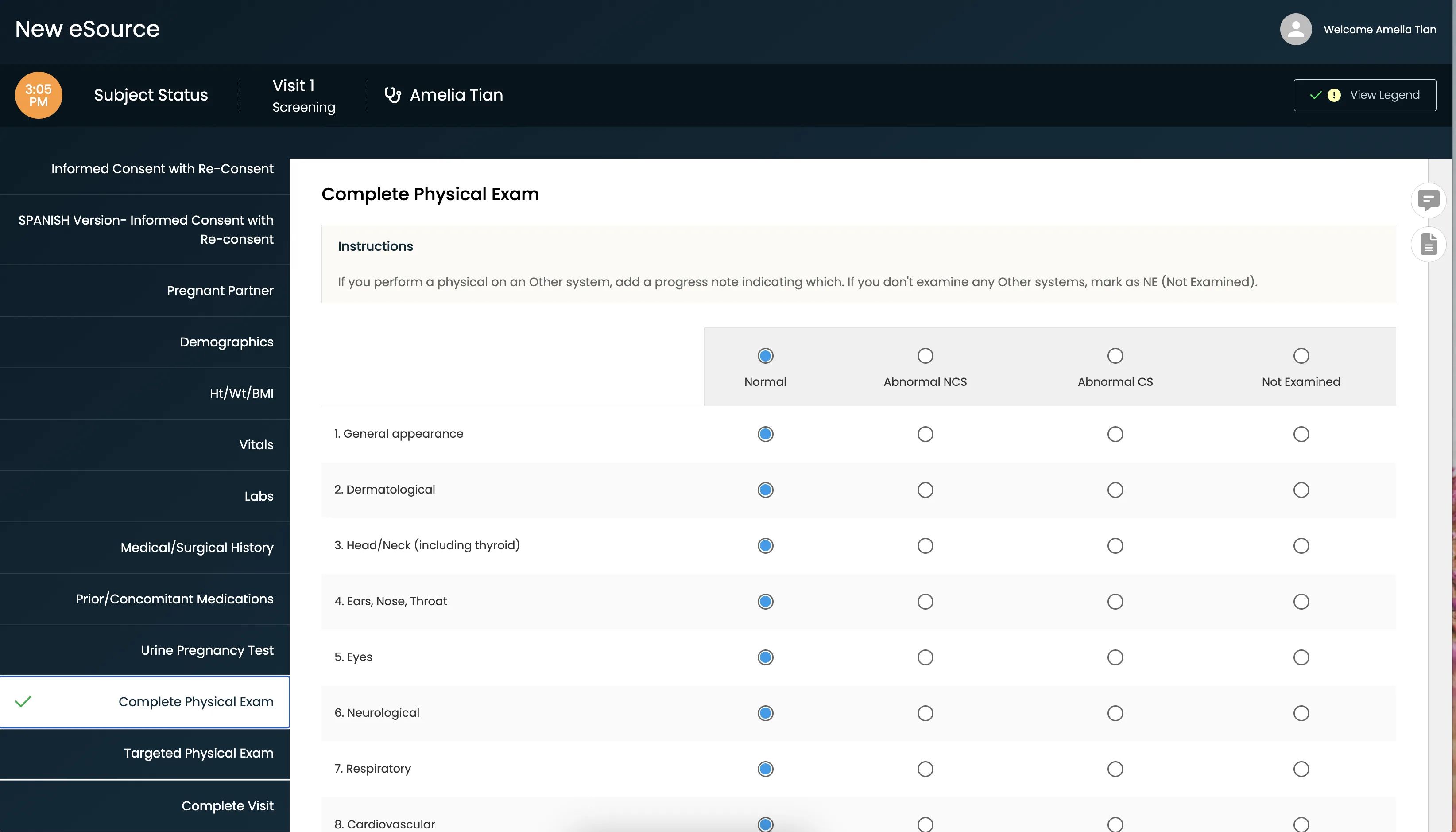Open the document notes icon
The height and width of the screenshot is (832, 1456).
click(x=1428, y=245)
